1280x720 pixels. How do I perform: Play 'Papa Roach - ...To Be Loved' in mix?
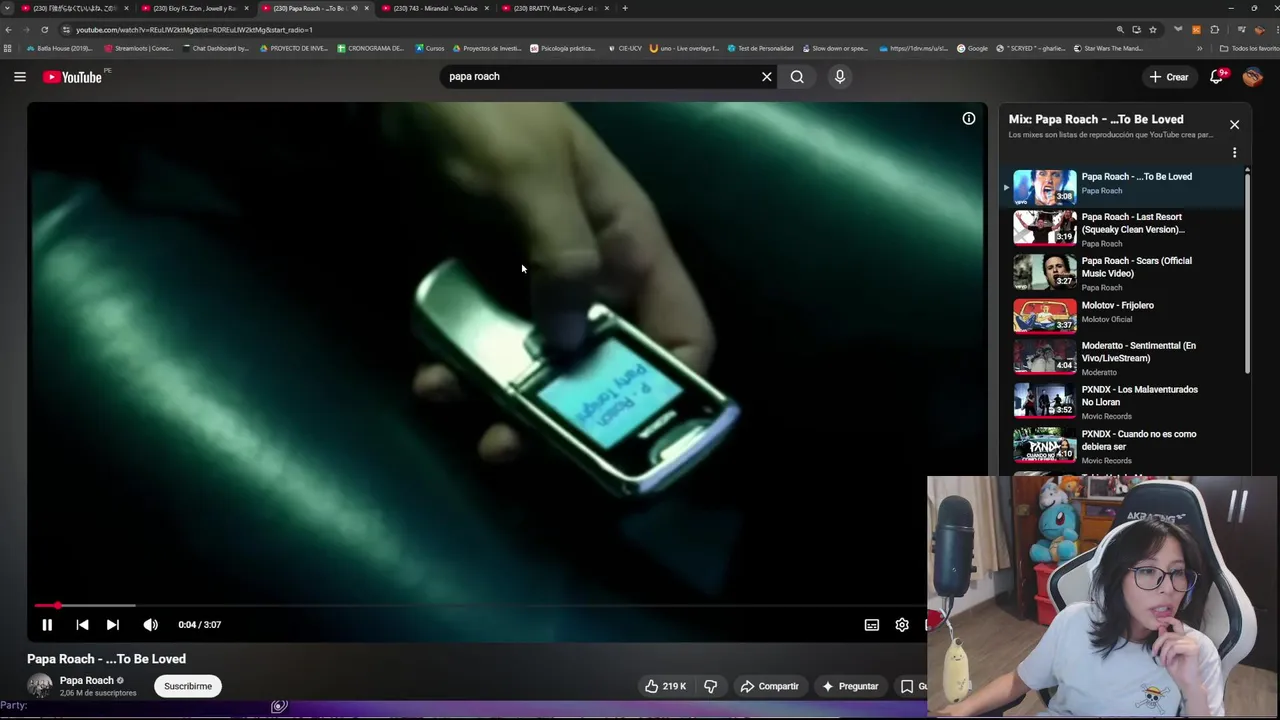(x=1124, y=187)
